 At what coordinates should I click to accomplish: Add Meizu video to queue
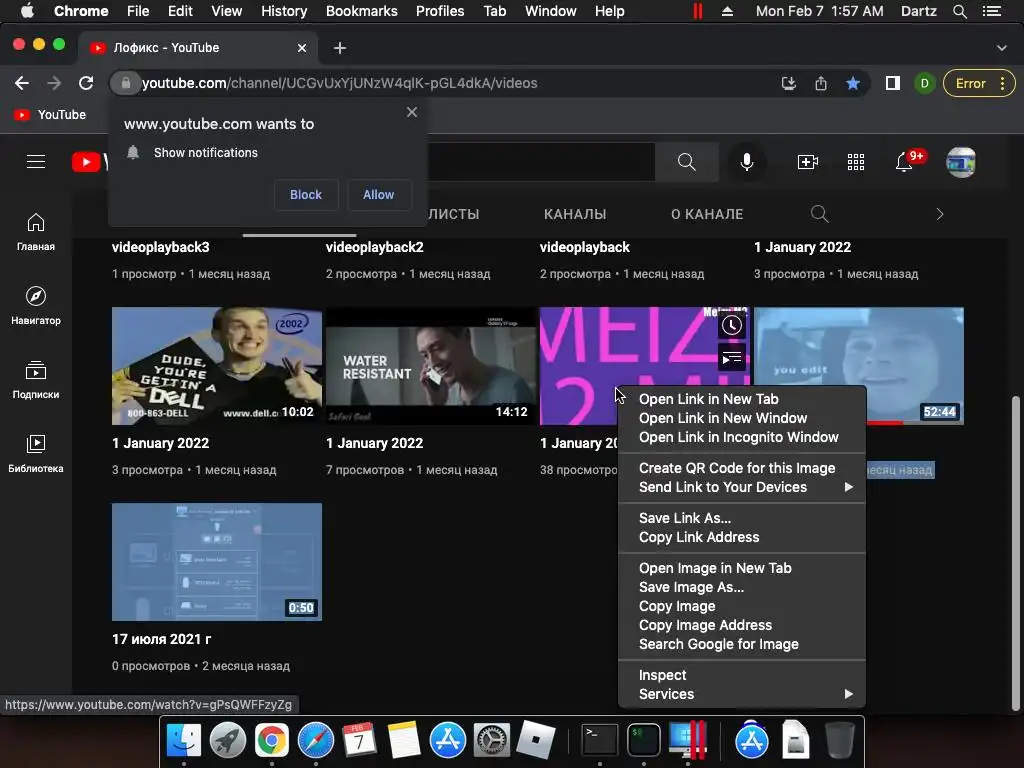731,358
